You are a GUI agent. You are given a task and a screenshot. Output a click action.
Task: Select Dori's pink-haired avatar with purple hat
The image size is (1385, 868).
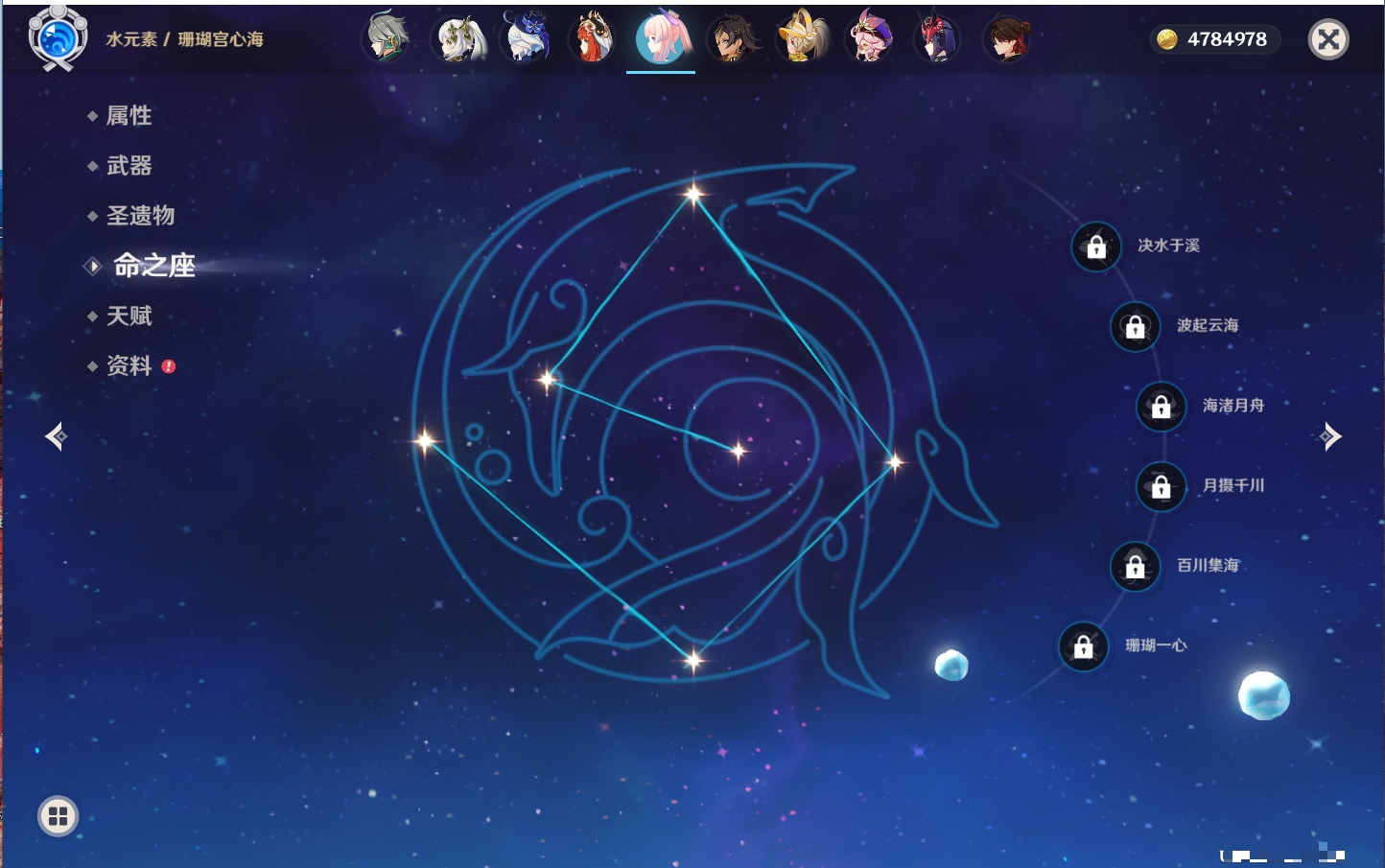coord(869,38)
